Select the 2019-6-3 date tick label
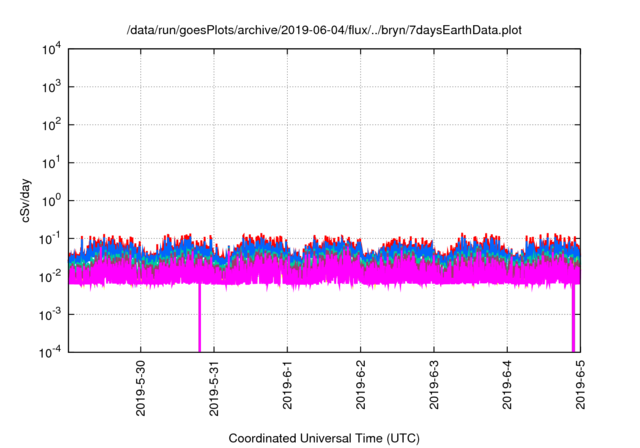The height and width of the screenshot is (448, 640). click(x=434, y=385)
